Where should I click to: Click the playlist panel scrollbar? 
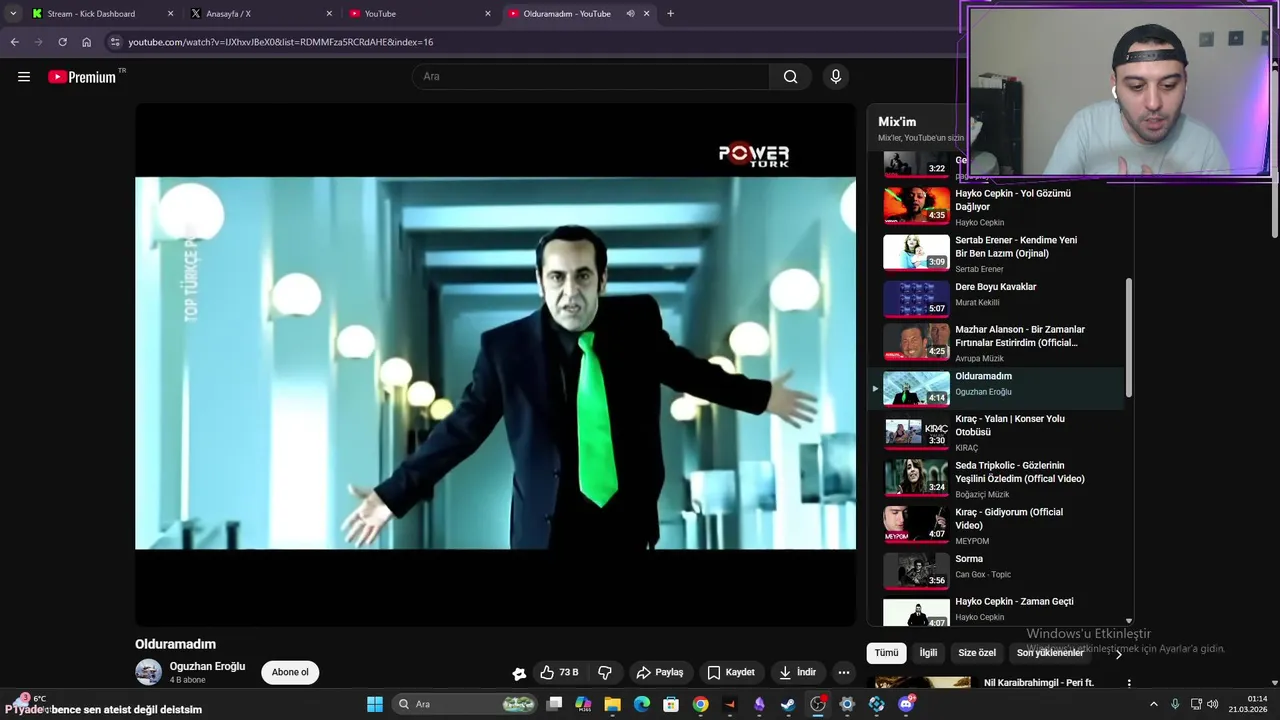(x=1129, y=338)
